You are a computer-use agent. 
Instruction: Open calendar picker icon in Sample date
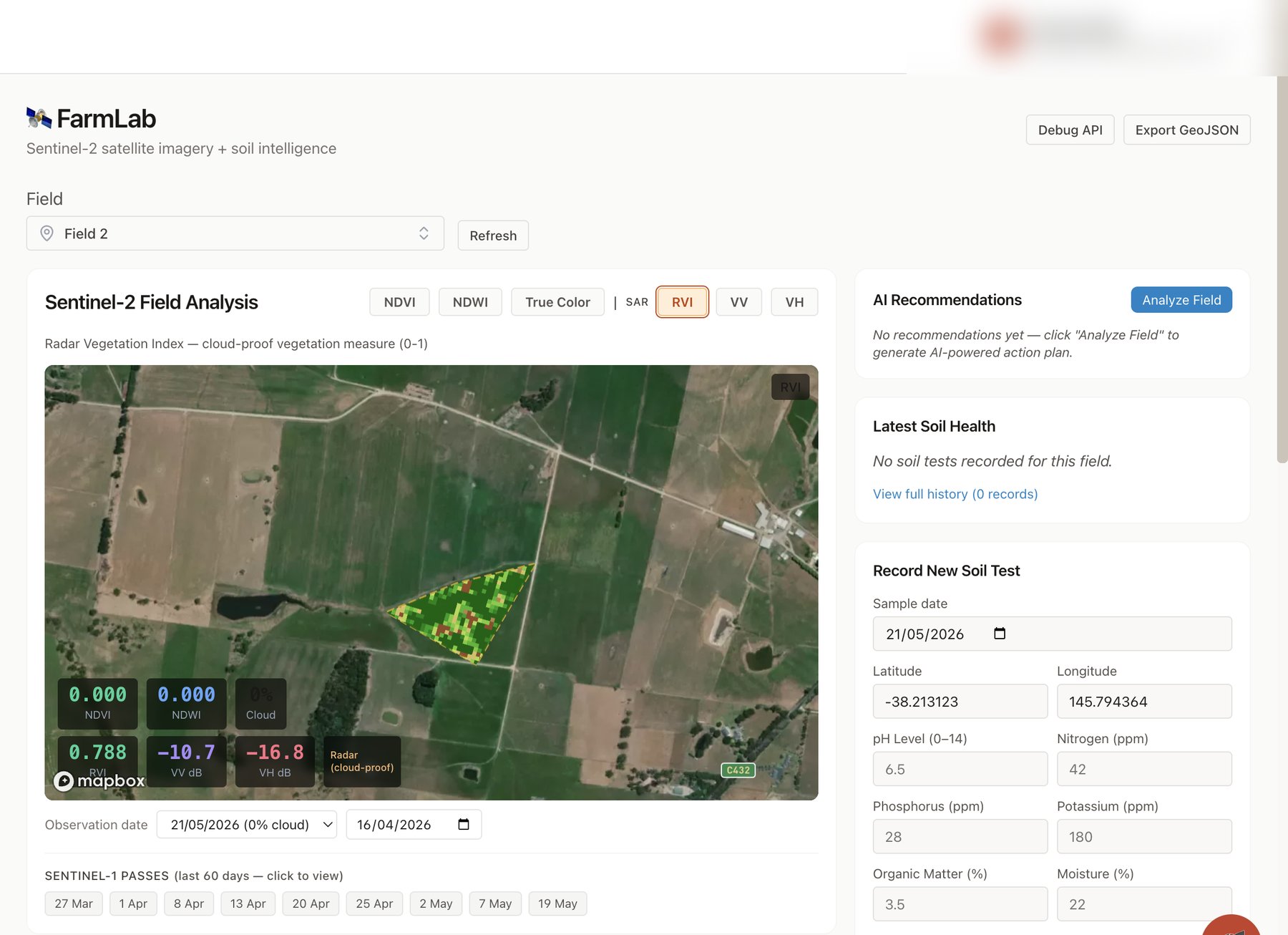[1000, 634]
